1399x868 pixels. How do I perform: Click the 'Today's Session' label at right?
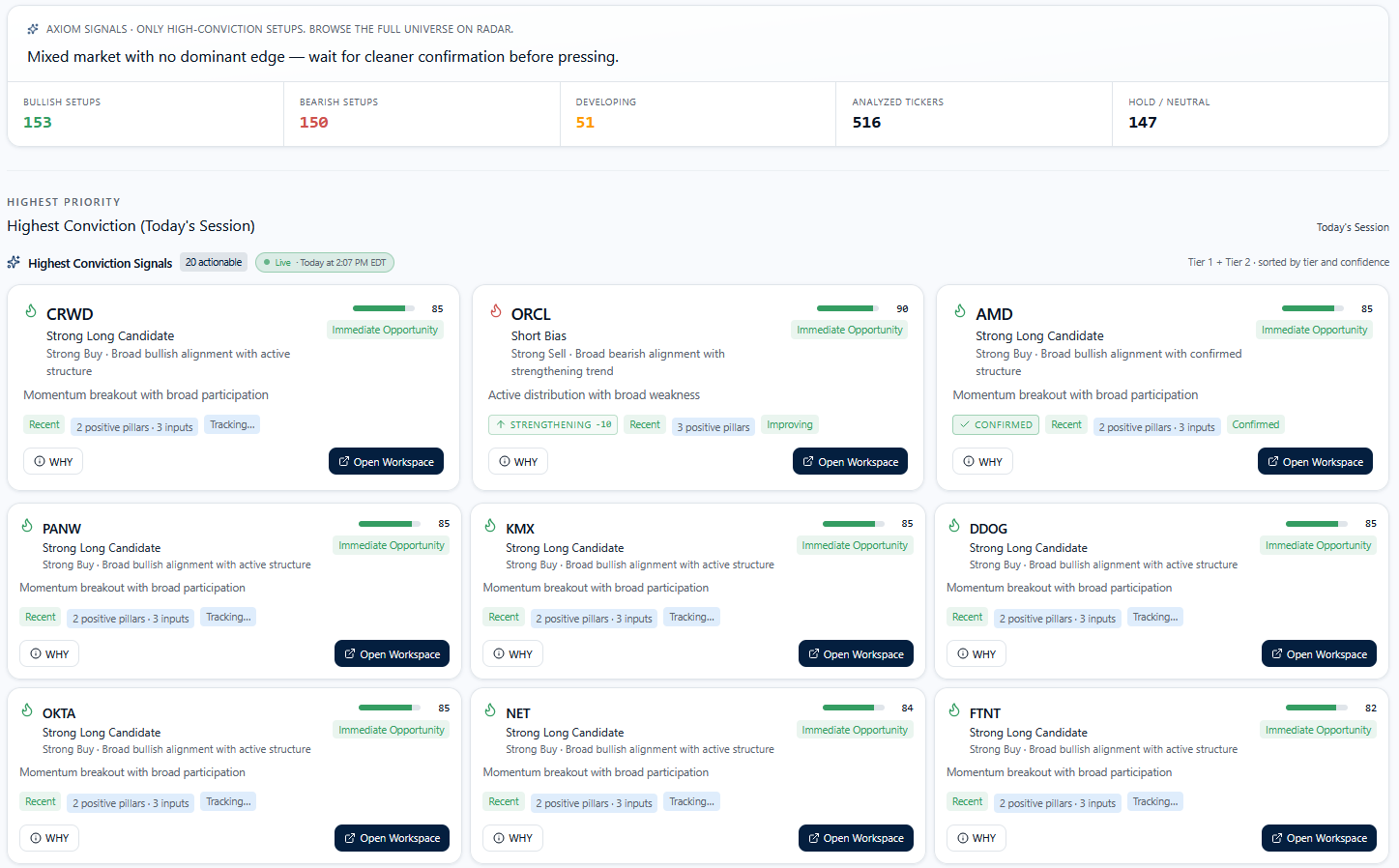pos(1353,227)
